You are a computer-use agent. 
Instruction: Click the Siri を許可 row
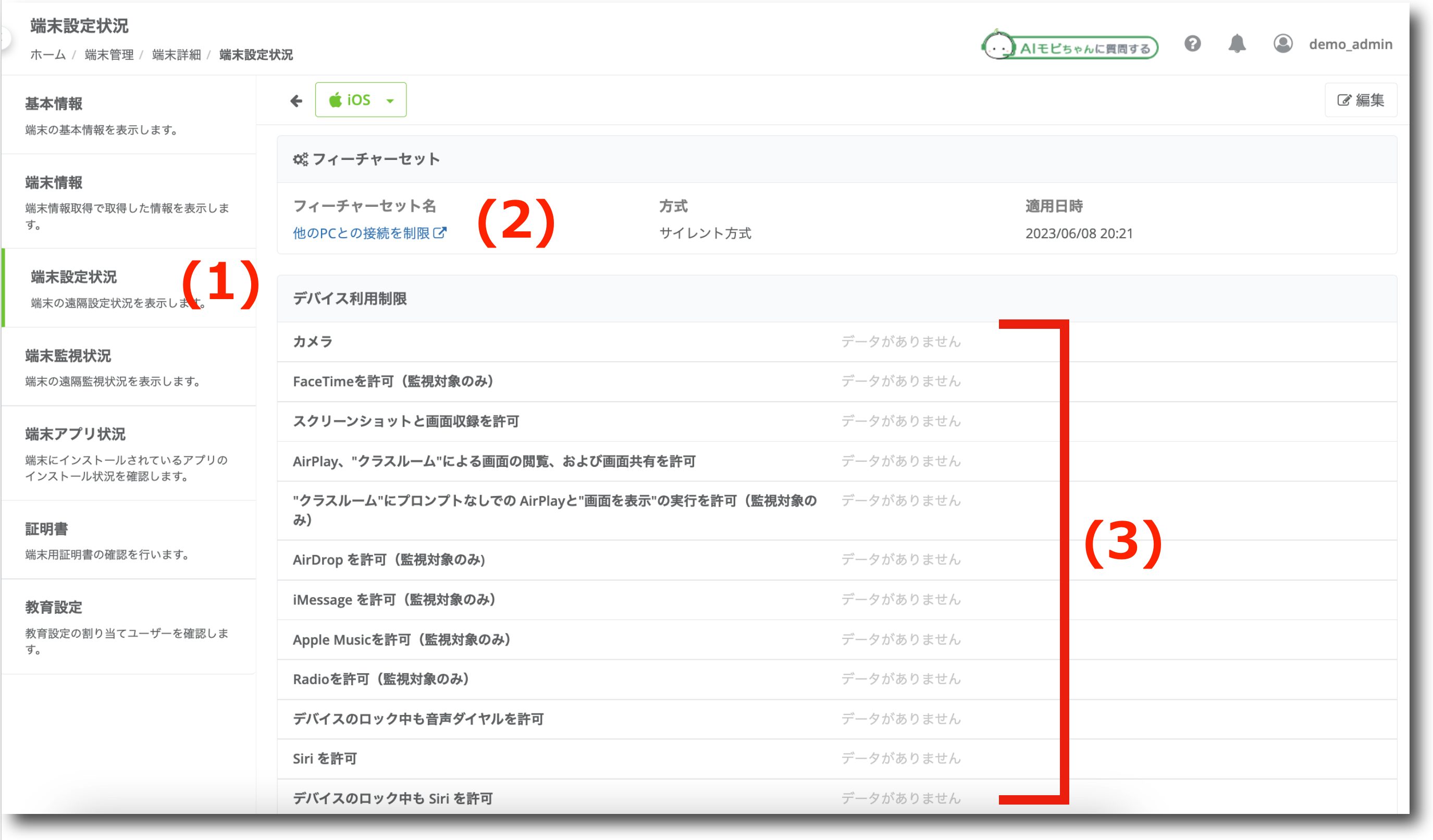tap(836, 759)
